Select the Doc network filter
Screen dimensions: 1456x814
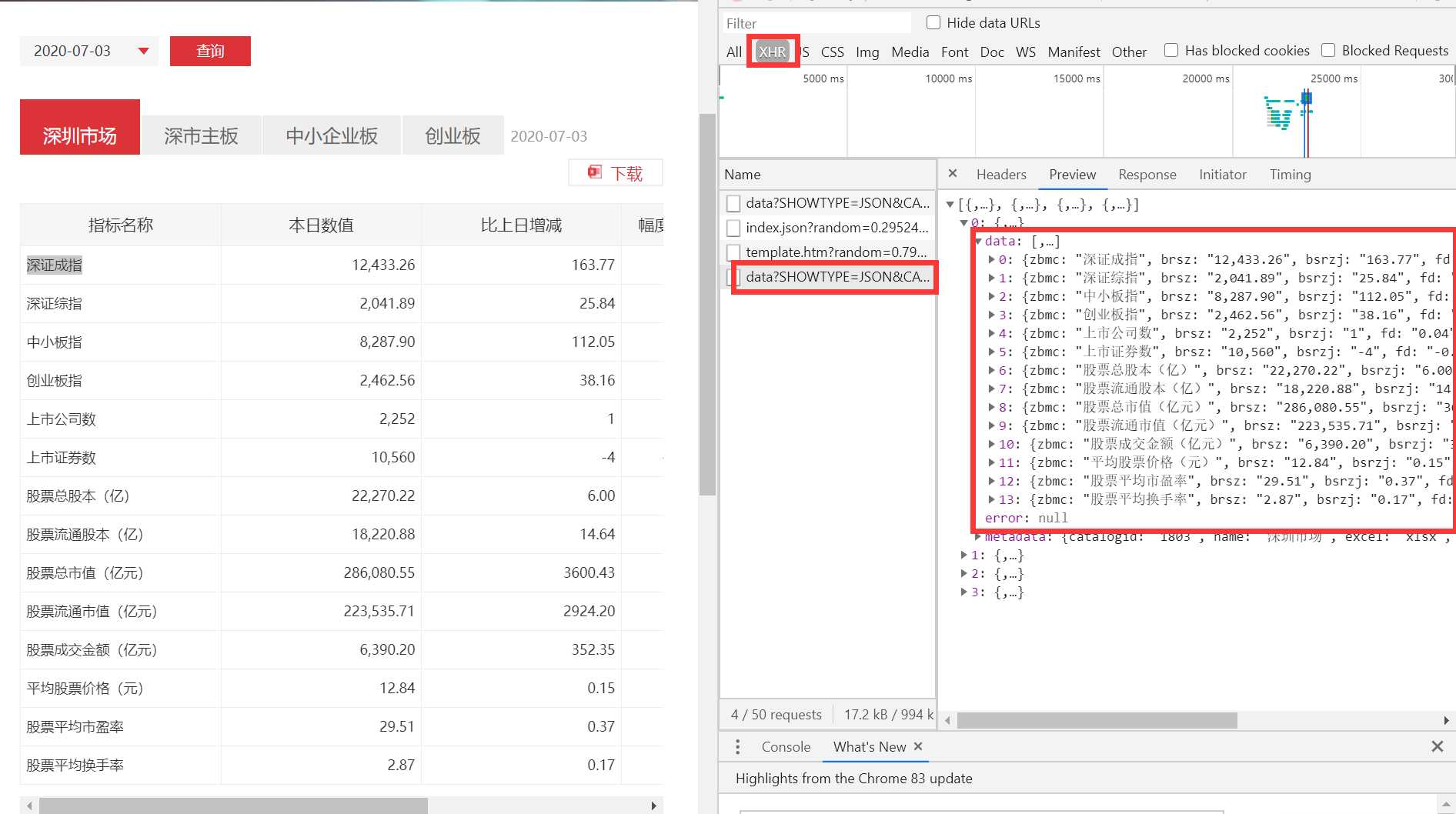coord(992,52)
